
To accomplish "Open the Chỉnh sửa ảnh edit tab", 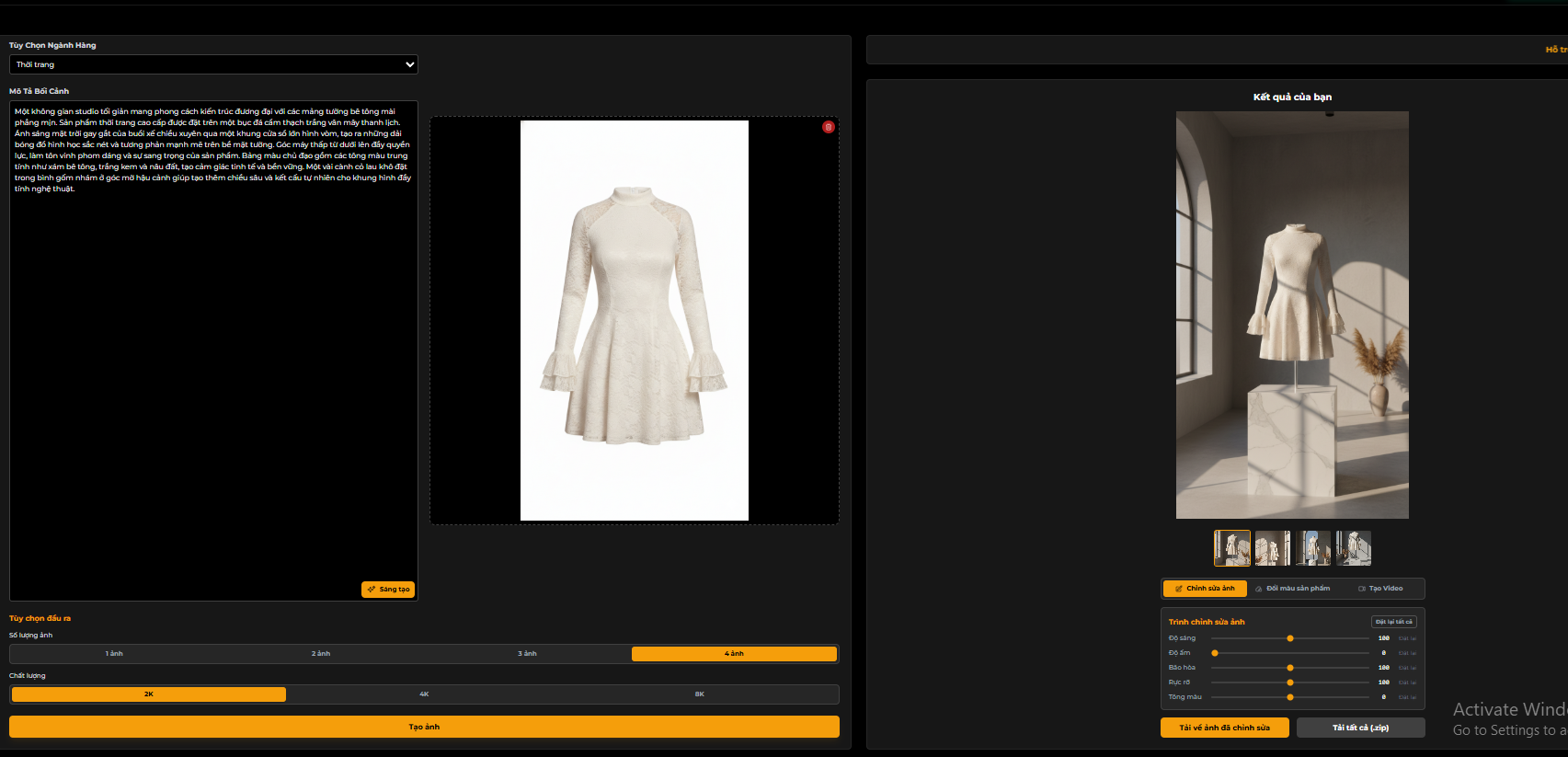I will [1205, 589].
